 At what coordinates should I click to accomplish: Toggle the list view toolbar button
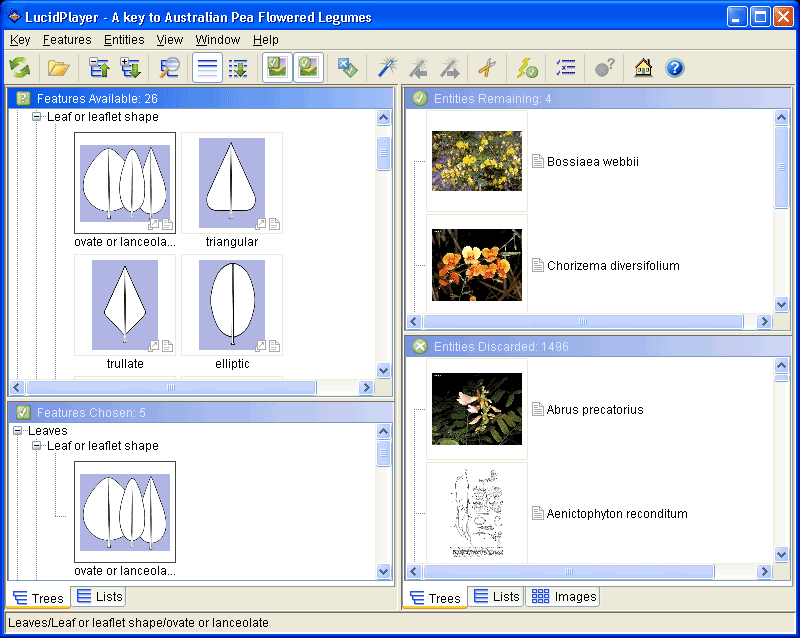click(x=207, y=68)
